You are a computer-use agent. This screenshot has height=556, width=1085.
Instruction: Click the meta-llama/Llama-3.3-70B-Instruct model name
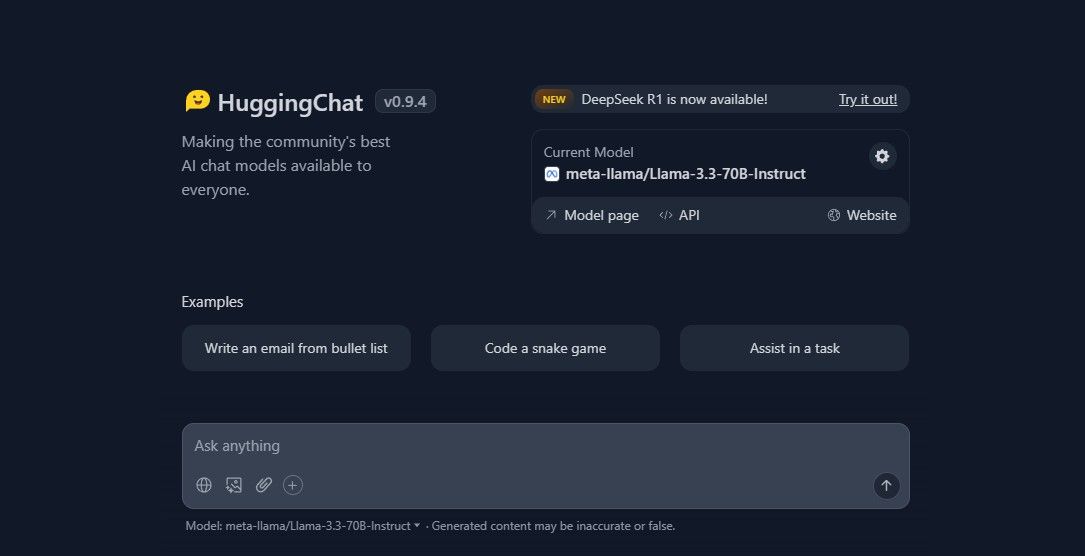tap(685, 174)
